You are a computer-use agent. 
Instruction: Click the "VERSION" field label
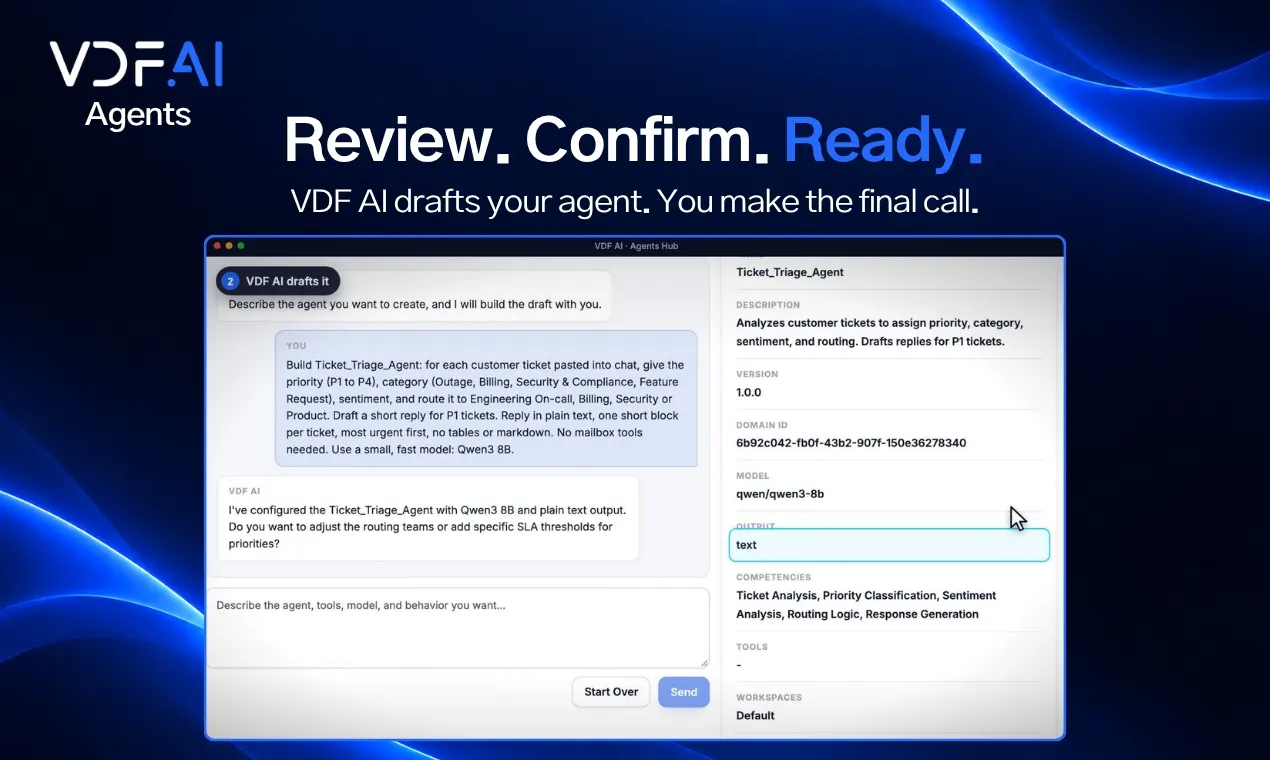(757, 374)
